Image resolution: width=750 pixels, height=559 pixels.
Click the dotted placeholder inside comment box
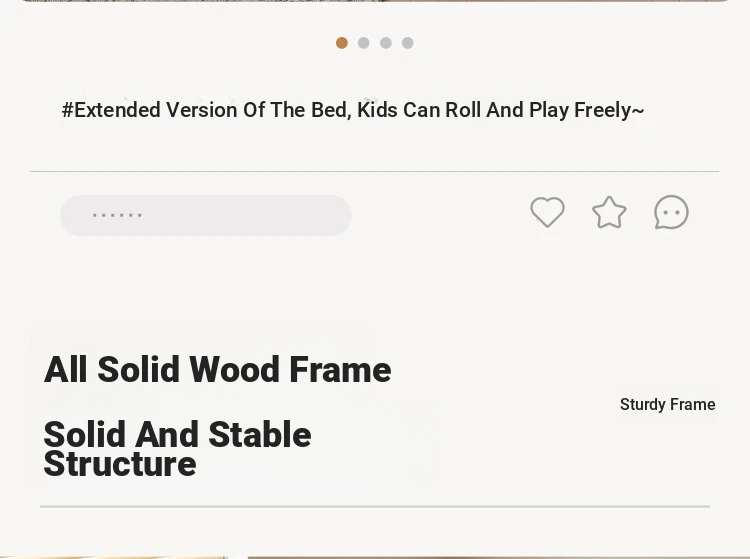tap(117, 215)
